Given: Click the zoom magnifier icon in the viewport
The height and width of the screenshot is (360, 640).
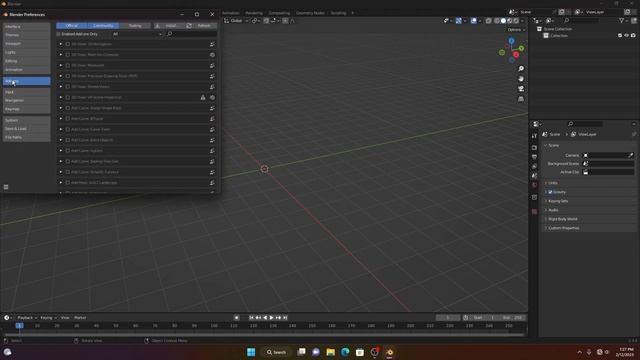Looking at the screenshot, I should pos(521,69).
